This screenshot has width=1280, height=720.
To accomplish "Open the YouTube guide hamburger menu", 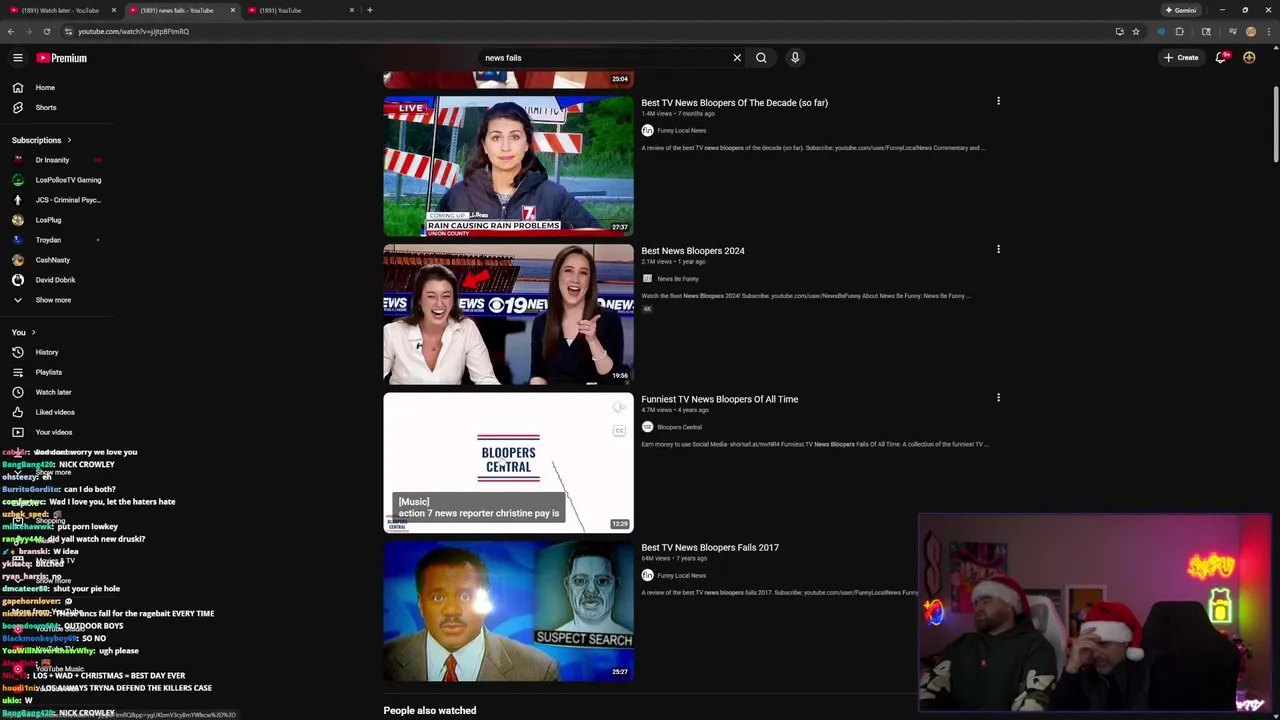I will coord(17,58).
